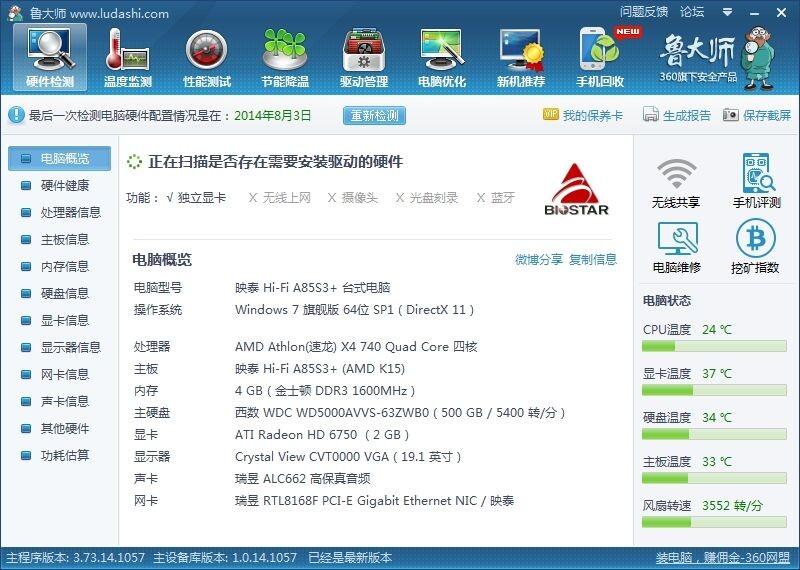Open the 手机回收 phone recycling tool

coord(600,58)
